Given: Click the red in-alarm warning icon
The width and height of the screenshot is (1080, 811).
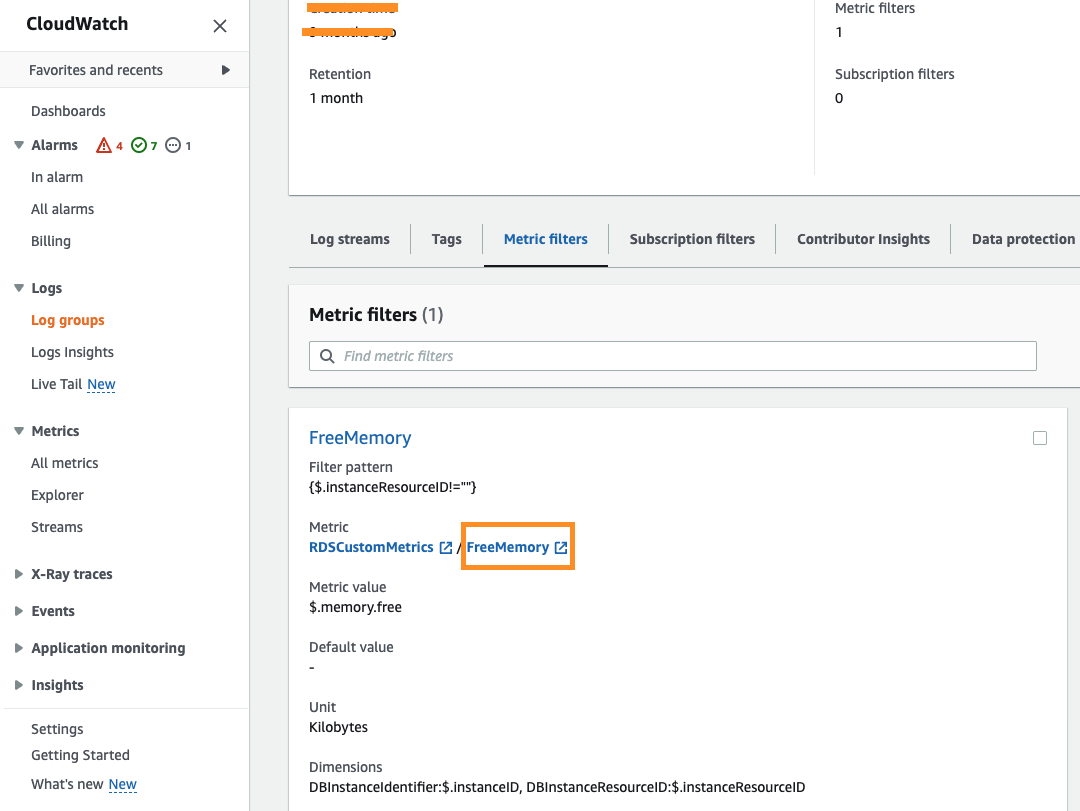Looking at the screenshot, I should pos(103,145).
